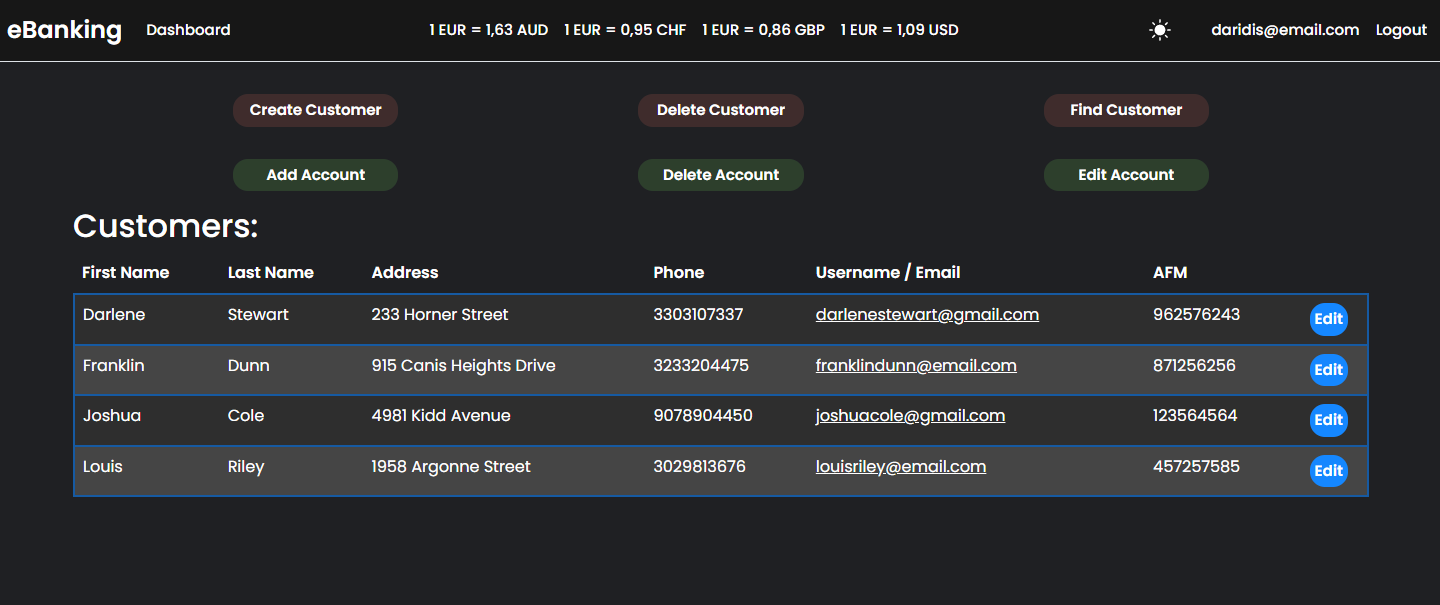Select the 1 EUR to USD exchange rate

pos(899,30)
